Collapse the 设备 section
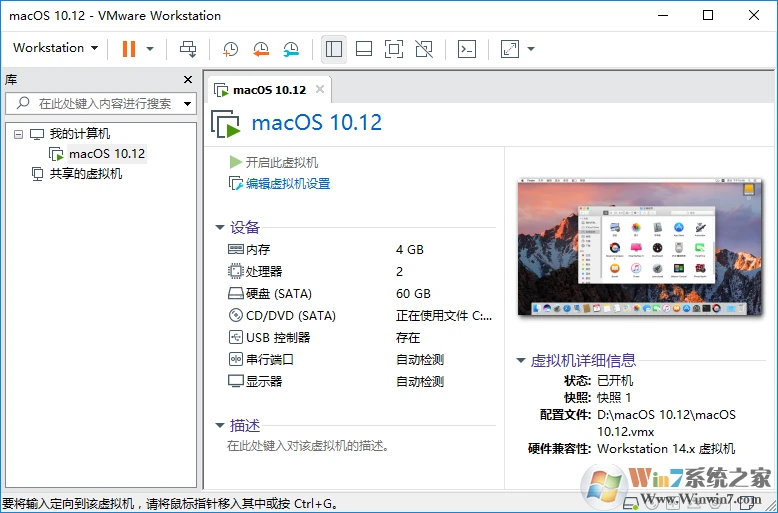778x513 pixels. [220, 227]
